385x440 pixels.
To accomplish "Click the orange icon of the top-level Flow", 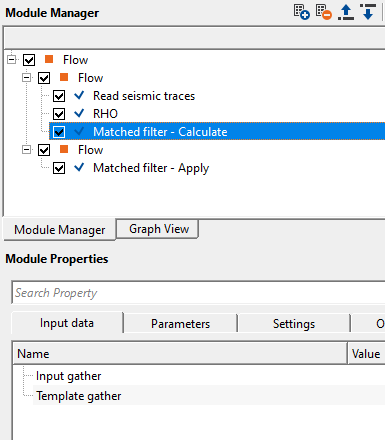I will click(x=49, y=59).
